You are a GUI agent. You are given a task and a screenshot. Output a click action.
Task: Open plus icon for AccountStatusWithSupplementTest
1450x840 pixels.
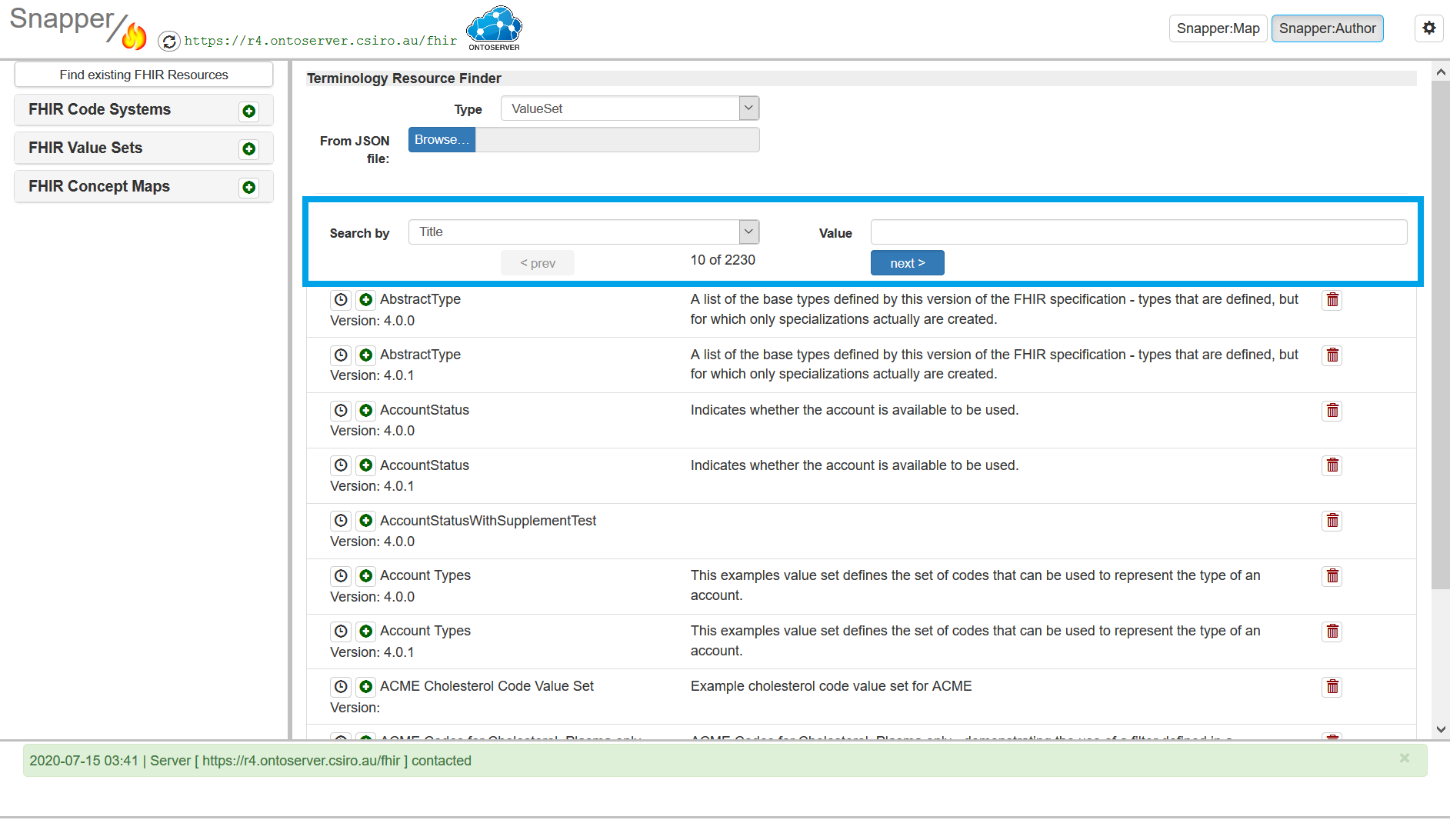point(366,521)
